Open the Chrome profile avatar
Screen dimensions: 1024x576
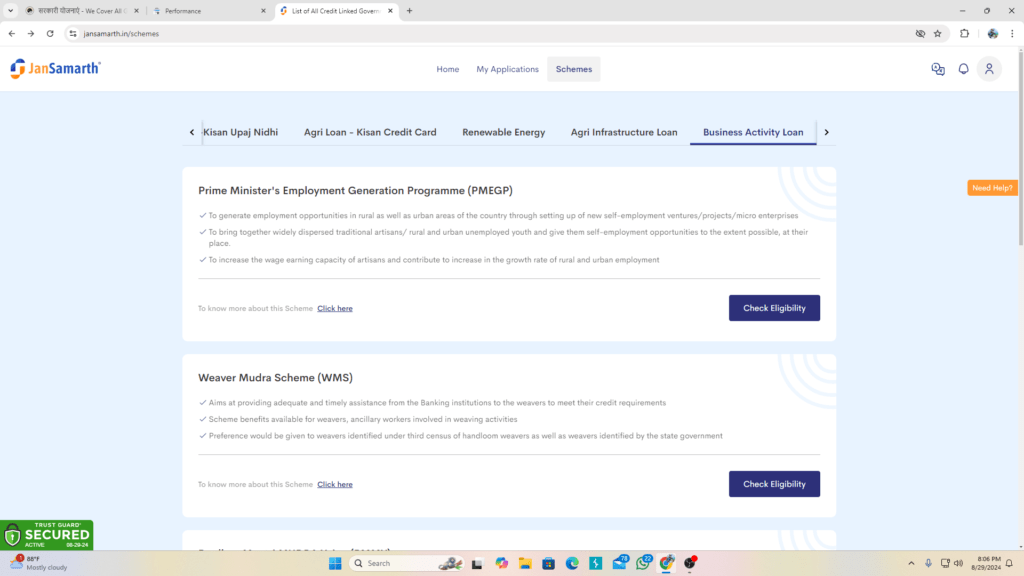point(993,33)
